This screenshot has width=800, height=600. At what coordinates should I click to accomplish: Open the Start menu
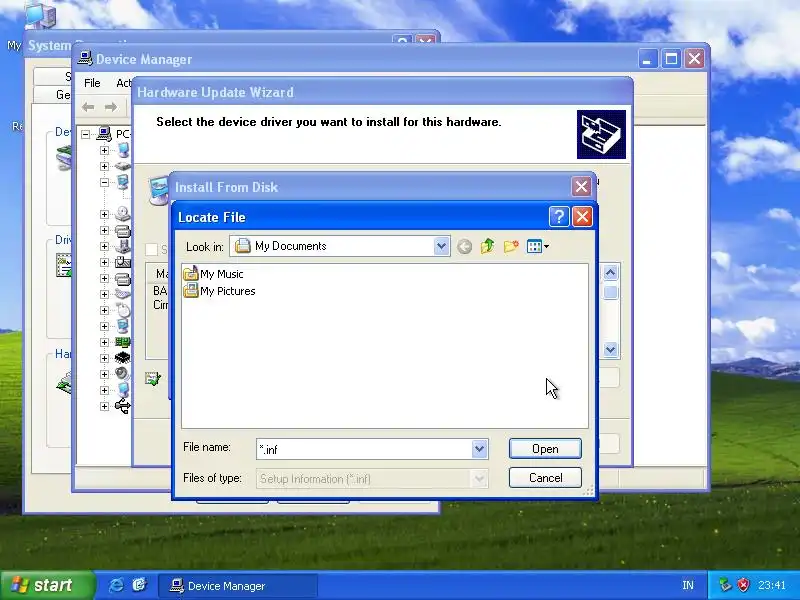[47, 585]
